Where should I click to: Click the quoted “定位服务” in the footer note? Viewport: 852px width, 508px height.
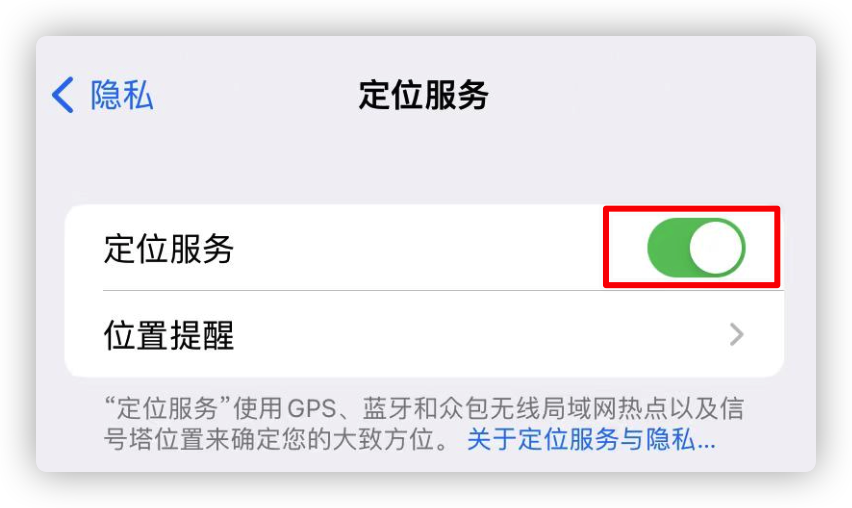click(x=168, y=408)
